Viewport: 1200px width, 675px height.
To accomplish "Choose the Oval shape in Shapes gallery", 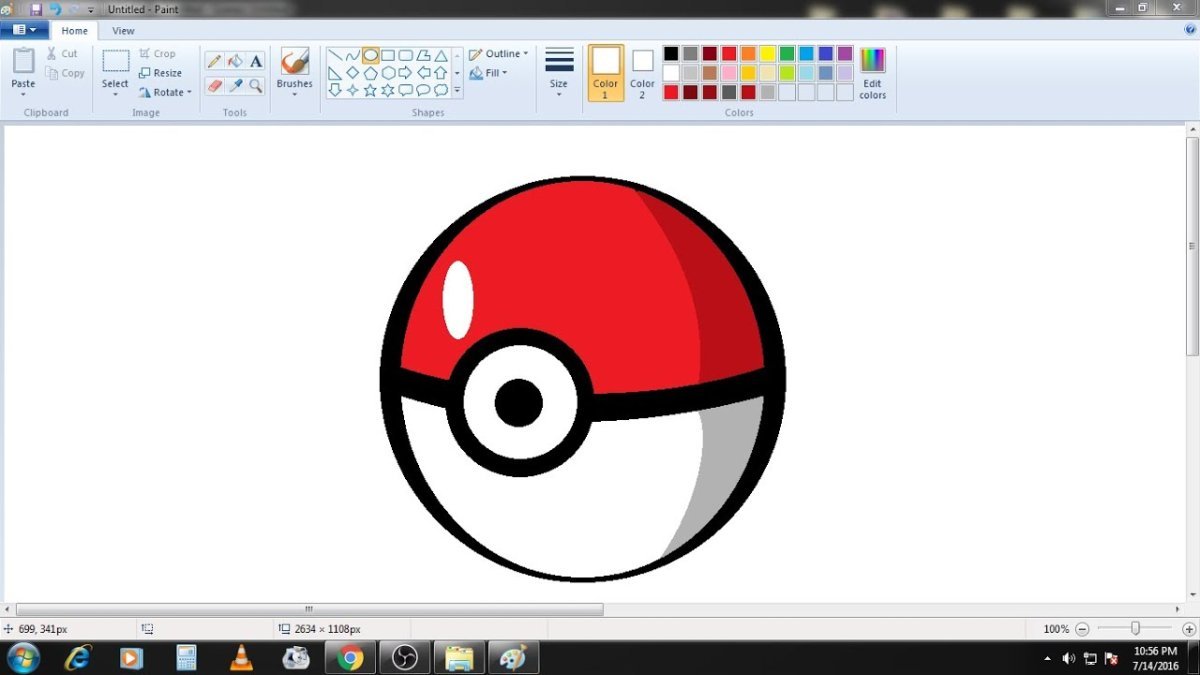I will click(370, 55).
